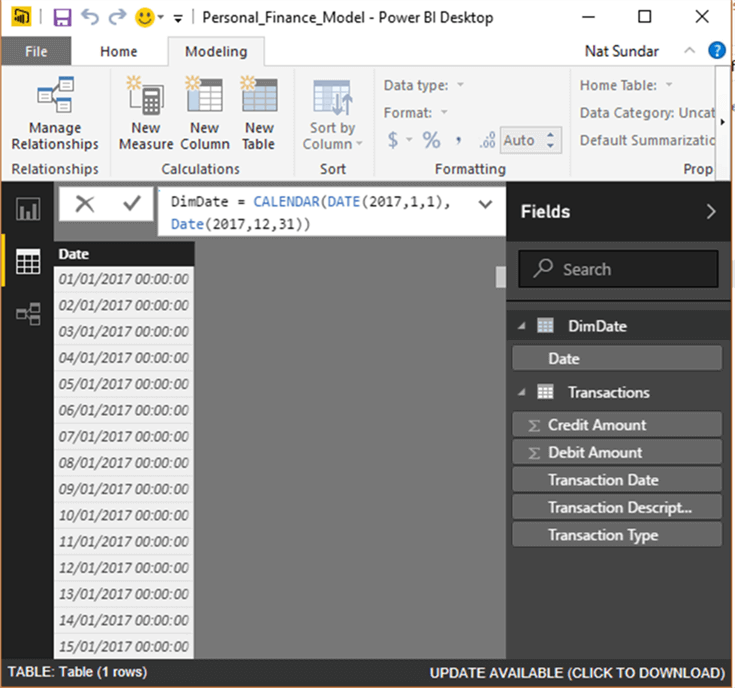Cancel the formula with X button
The image size is (735, 688).
[85, 204]
